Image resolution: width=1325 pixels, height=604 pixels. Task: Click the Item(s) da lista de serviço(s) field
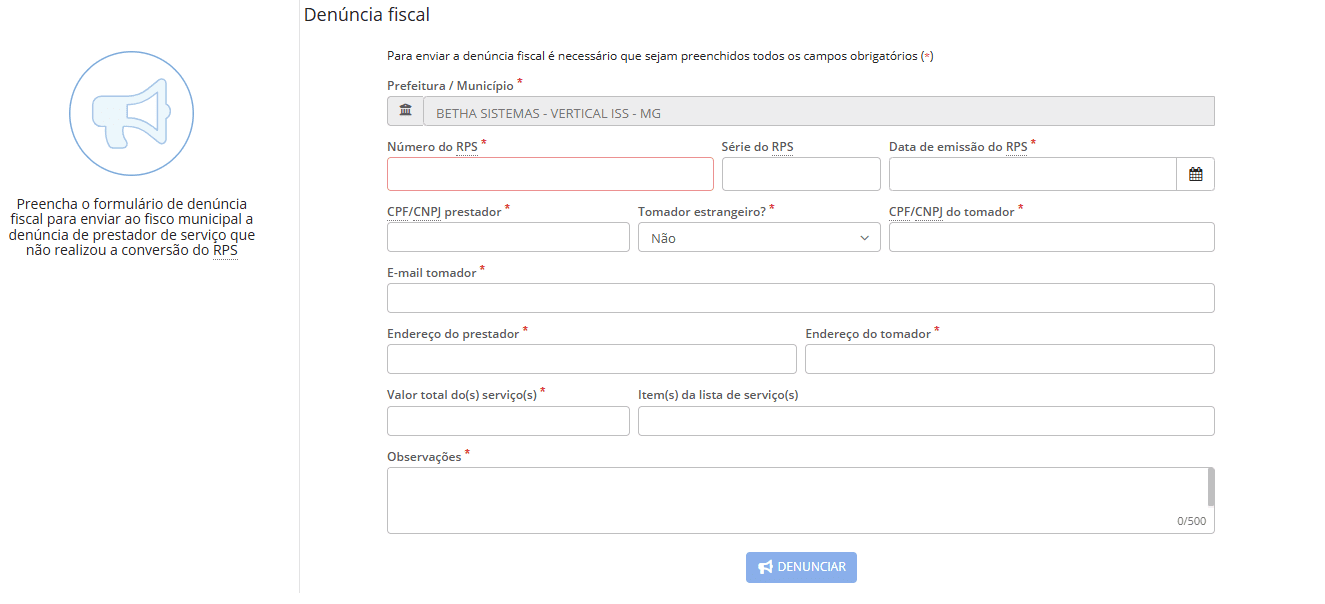click(926, 421)
